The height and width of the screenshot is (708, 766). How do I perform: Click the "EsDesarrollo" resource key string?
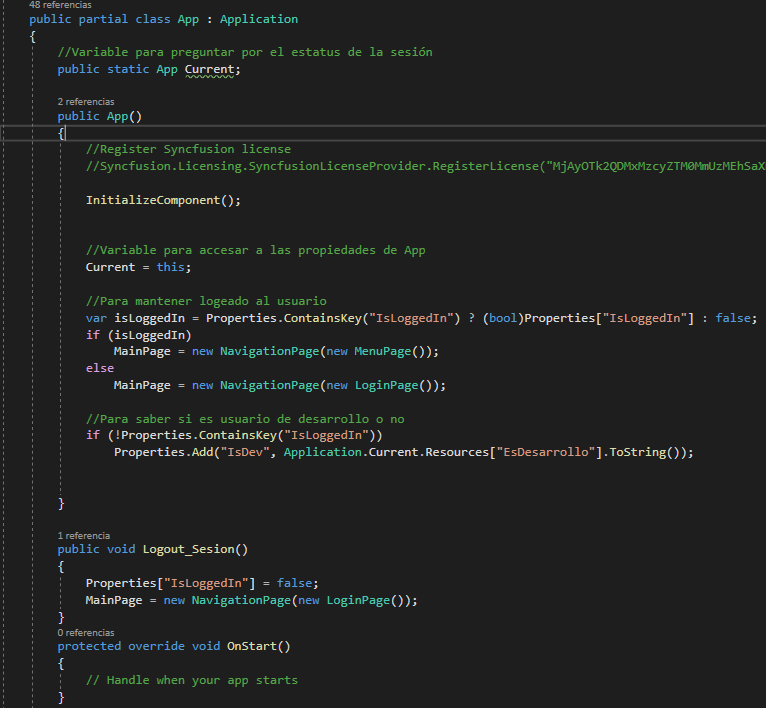tap(546, 452)
